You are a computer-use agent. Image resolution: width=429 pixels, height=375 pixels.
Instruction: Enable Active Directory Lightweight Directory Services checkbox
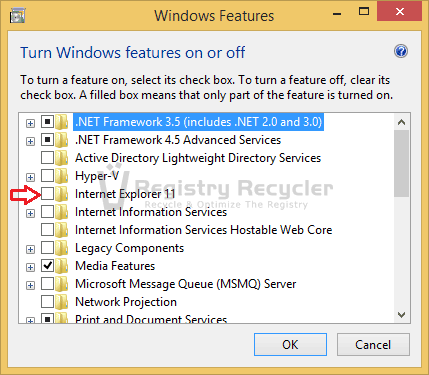click(47, 158)
